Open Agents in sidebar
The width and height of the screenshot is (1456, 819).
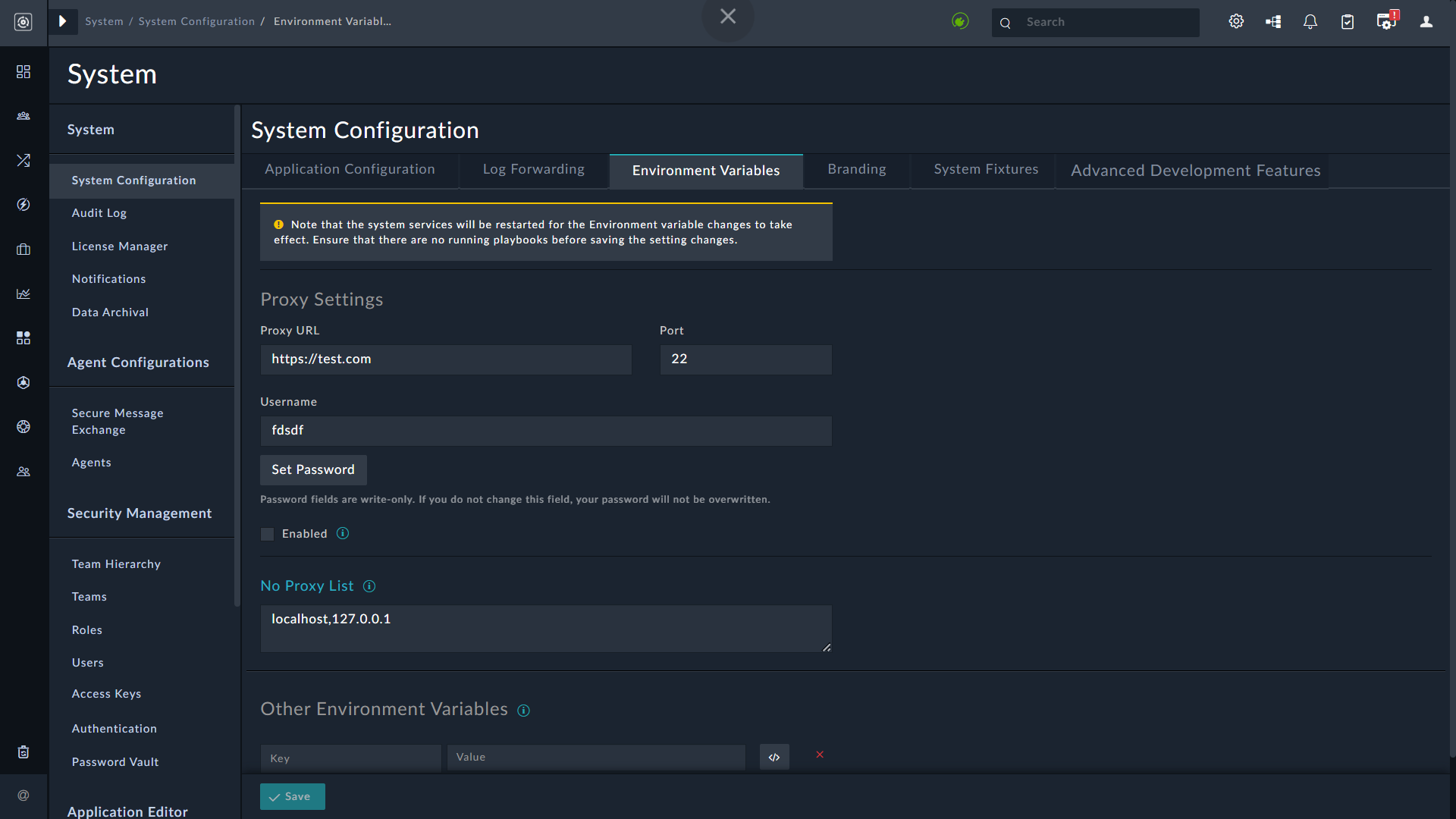92,463
